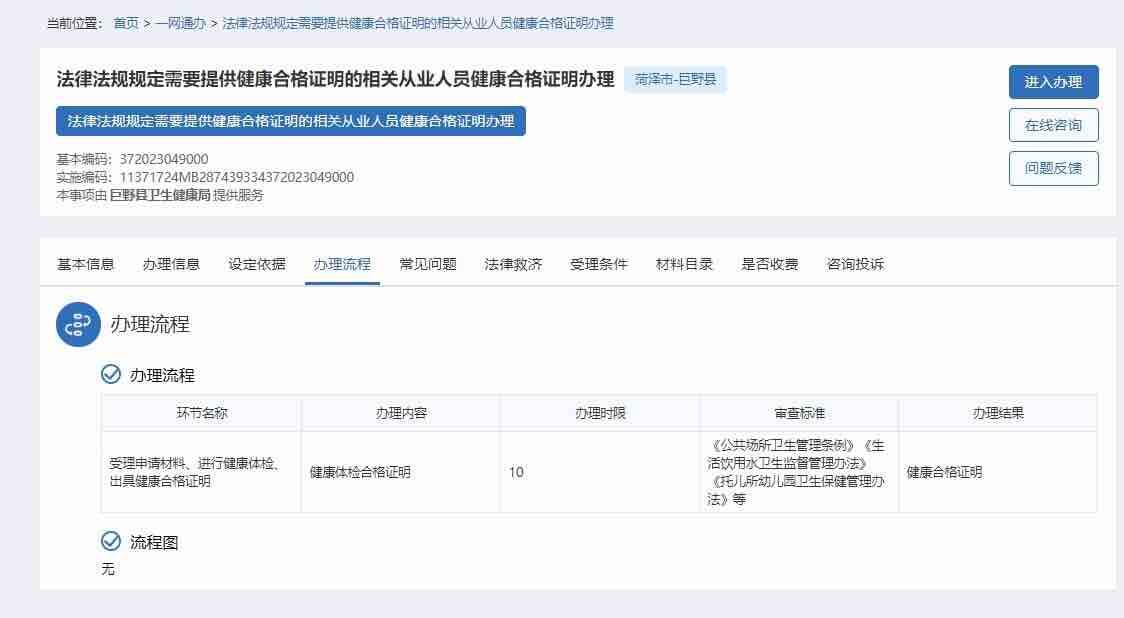Viewport: 1124px width, 618px height.
Task: Click the time limit value 10
Action: [516, 472]
